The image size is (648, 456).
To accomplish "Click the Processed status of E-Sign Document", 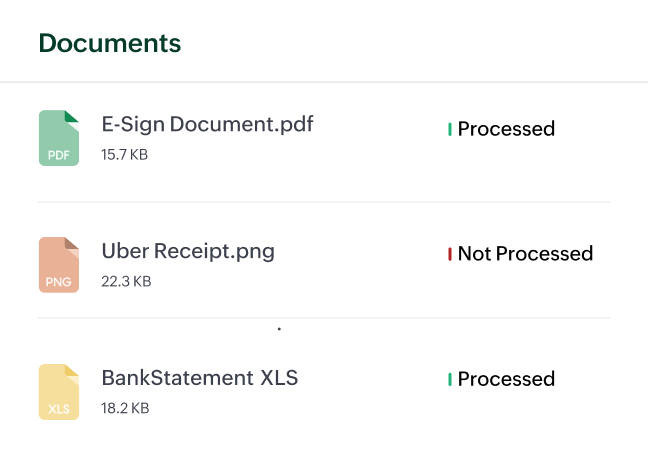I will point(506,129).
